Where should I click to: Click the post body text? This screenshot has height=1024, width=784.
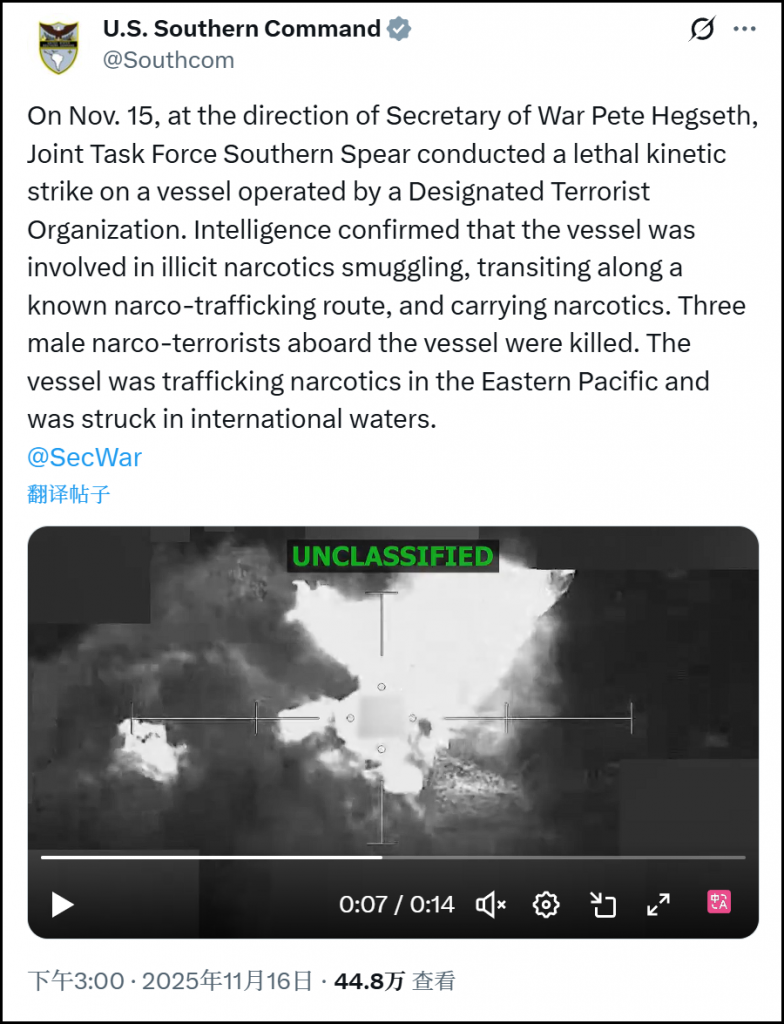(392, 267)
